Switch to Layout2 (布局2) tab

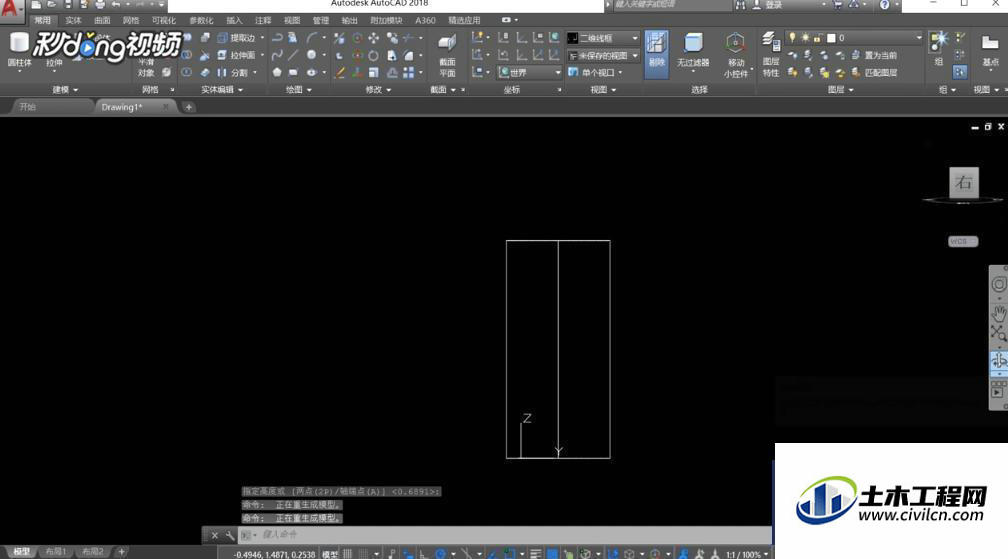click(93, 552)
